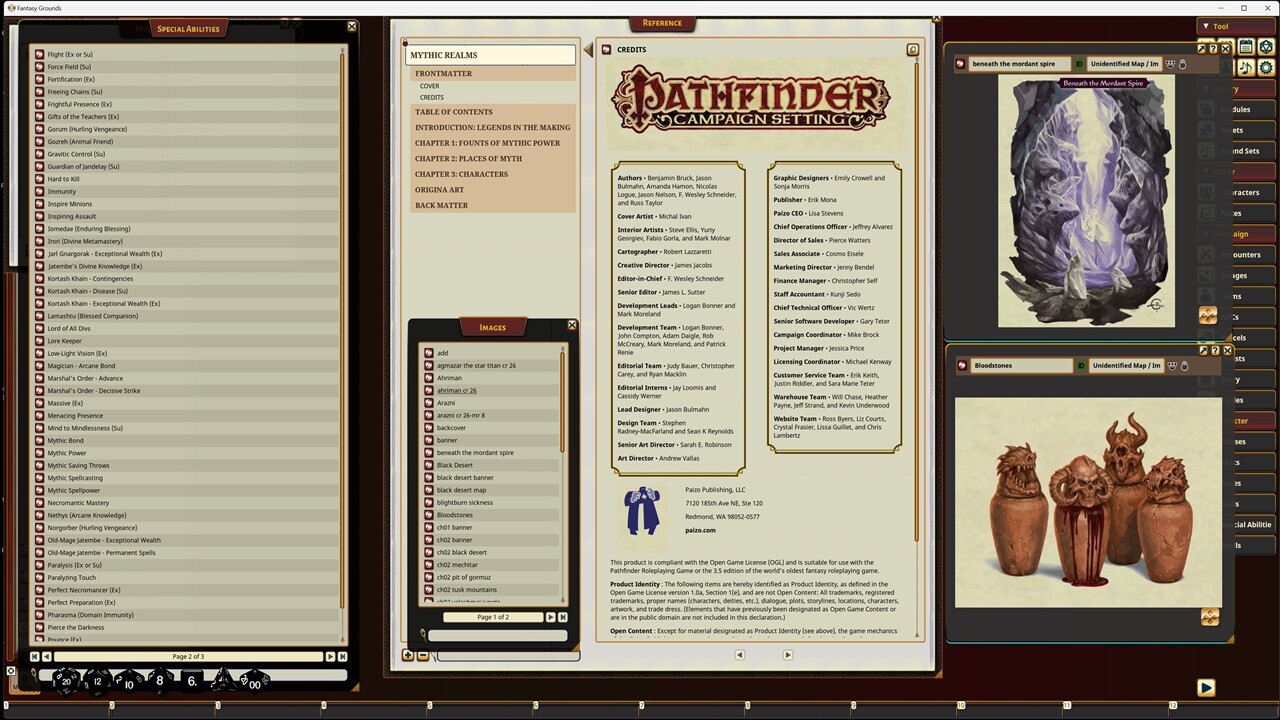The width and height of the screenshot is (1280, 720).
Task: Toggle ID status on beneath the mordant spire
Action: click(1080, 64)
